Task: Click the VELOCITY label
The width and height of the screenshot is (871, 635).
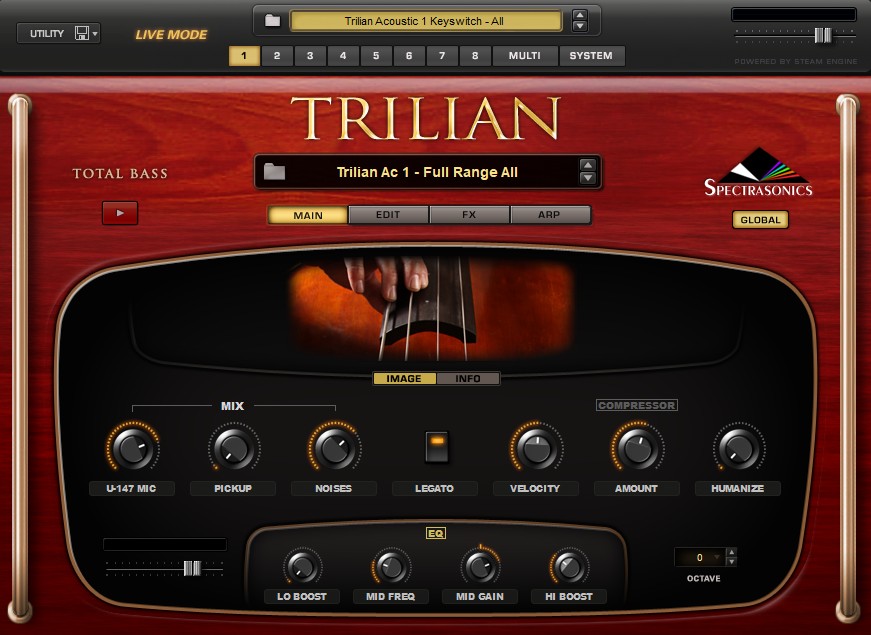Action: (x=535, y=488)
